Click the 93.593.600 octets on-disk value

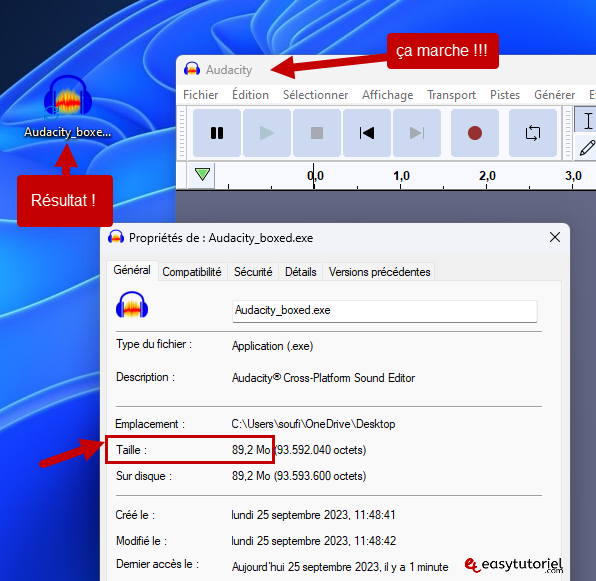pyautogui.click(x=320, y=476)
